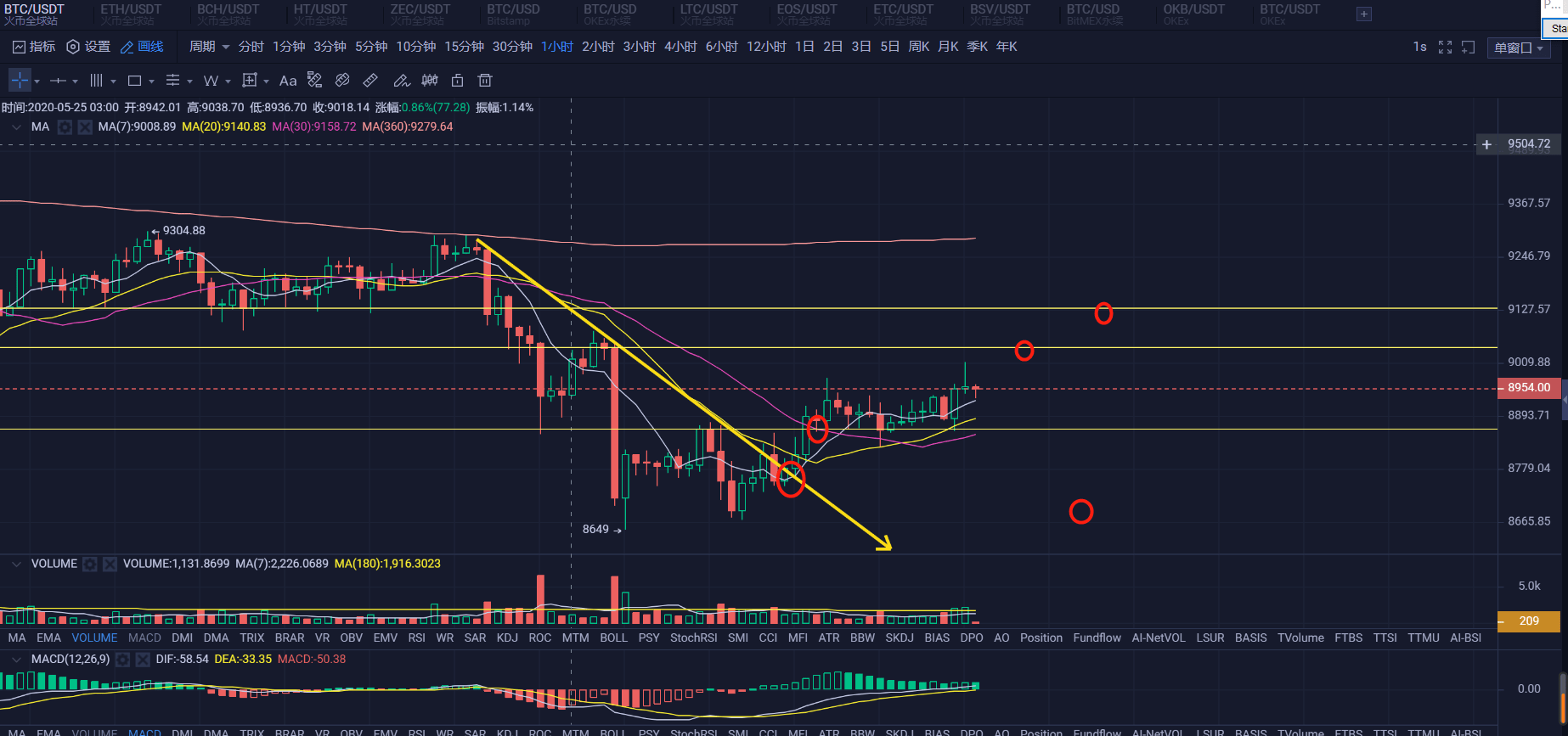Open settings gear for MA indicator
This screenshot has width=1568, height=736.
[x=65, y=127]
